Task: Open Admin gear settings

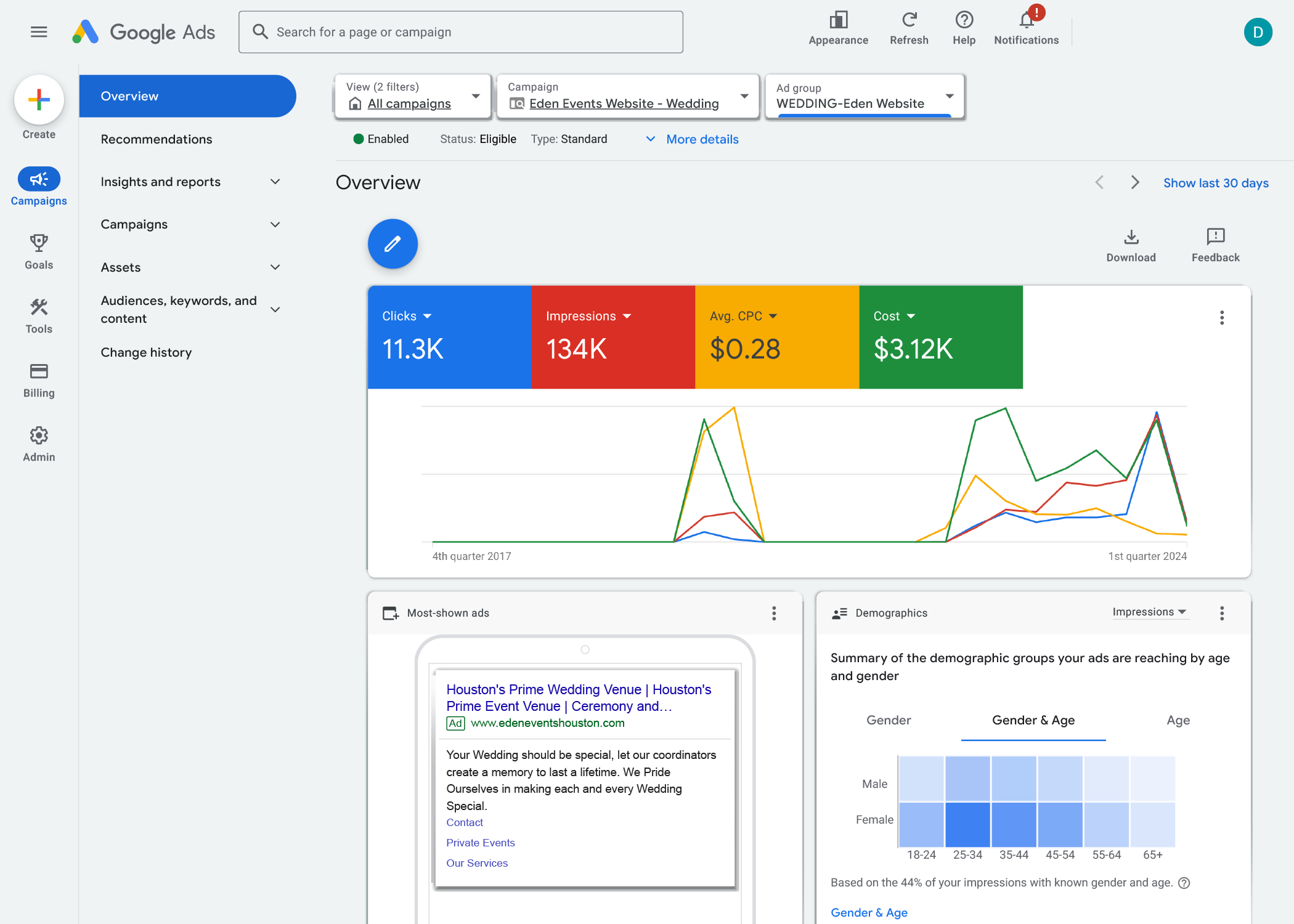Action: pos(39,436)
